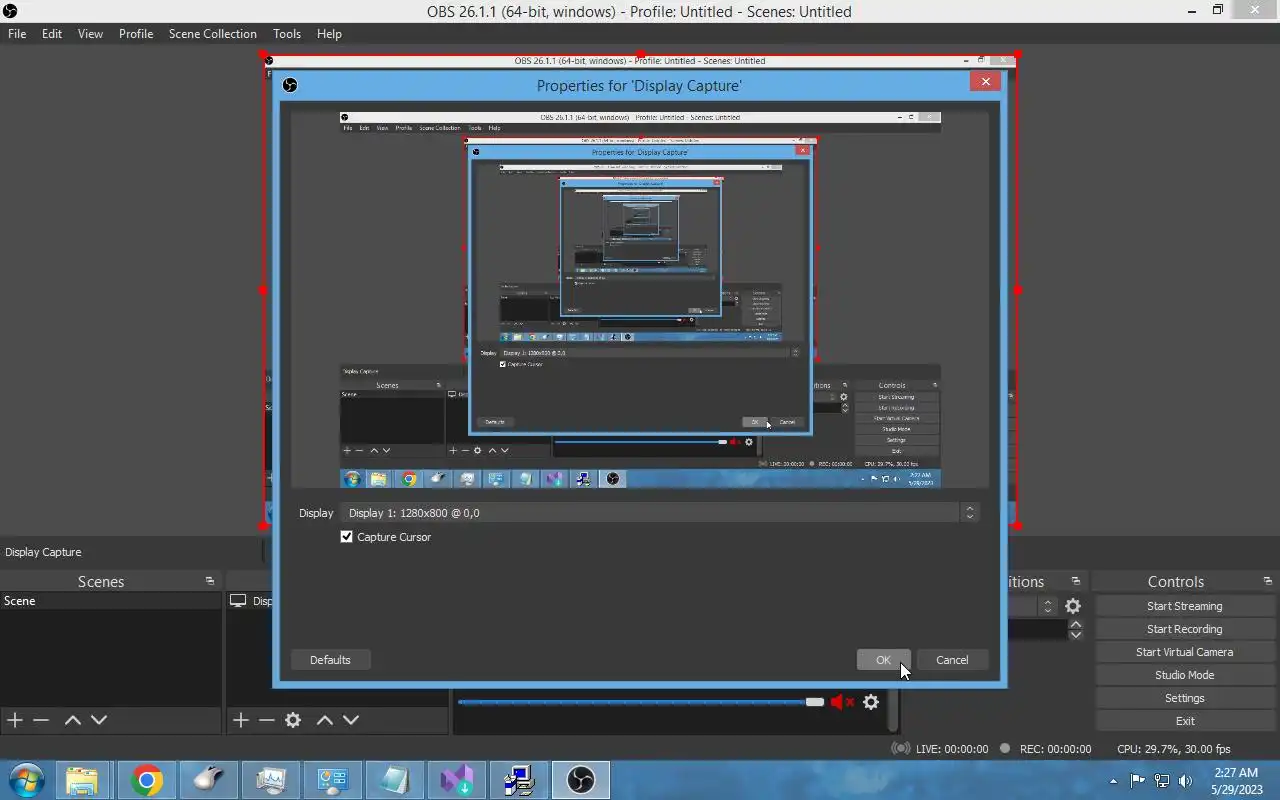Screen dimensions: 1280x800
Task: Launch Google Chrome from taskbar
Action: pyautogui.click(x=146, y=780)
